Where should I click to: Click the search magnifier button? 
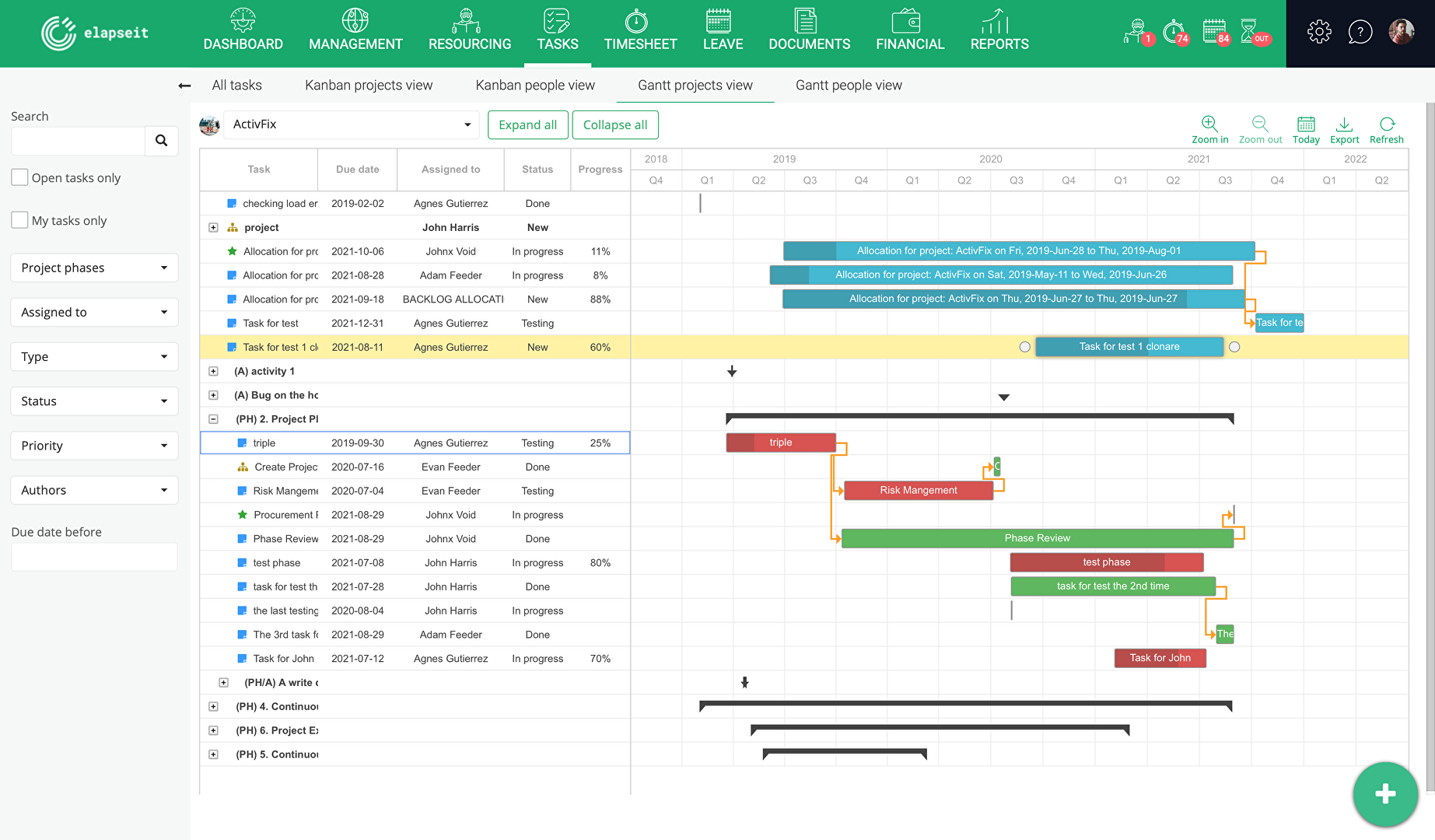point(161,141)
